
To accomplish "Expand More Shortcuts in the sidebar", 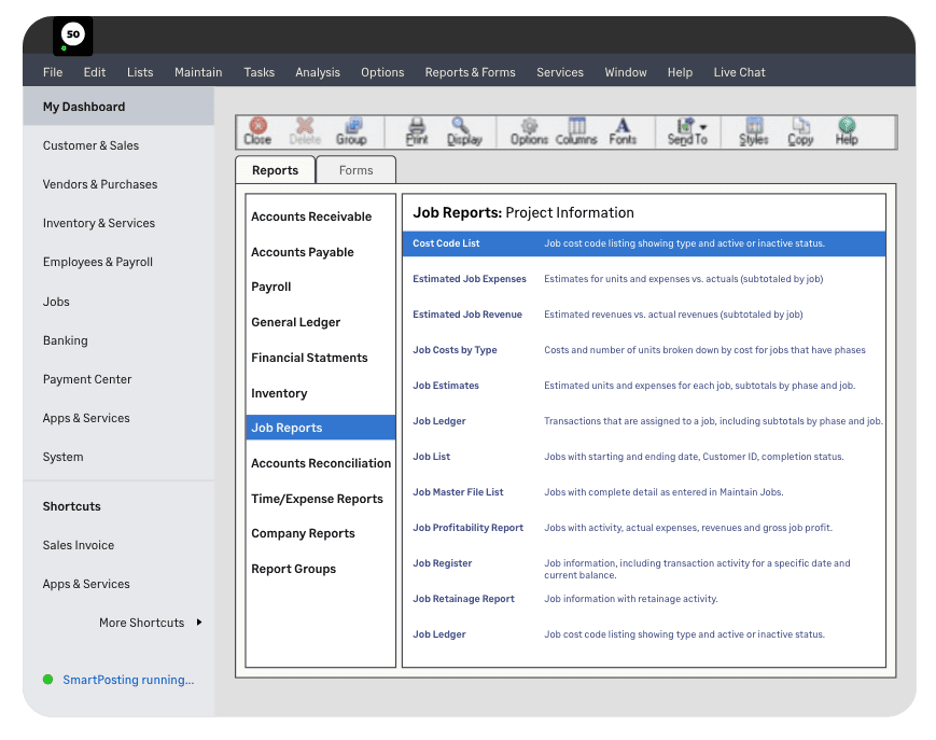I will pos(143,622).
